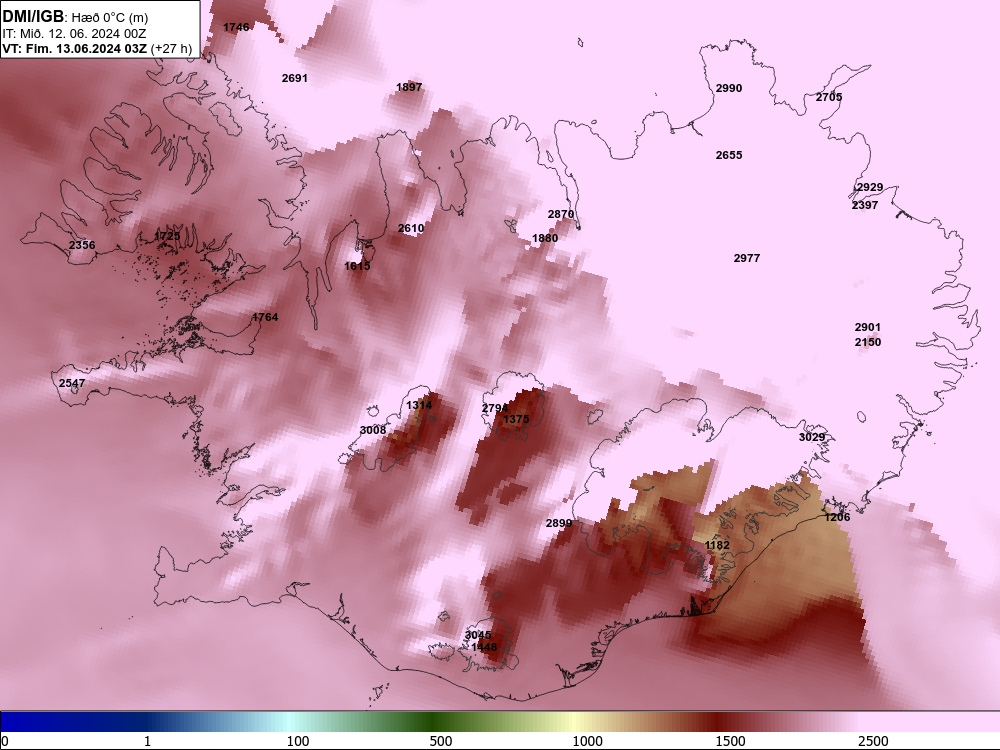Click the 2990 value in the northeast
The image size is (1000, 750).
(x=729, y=89)
